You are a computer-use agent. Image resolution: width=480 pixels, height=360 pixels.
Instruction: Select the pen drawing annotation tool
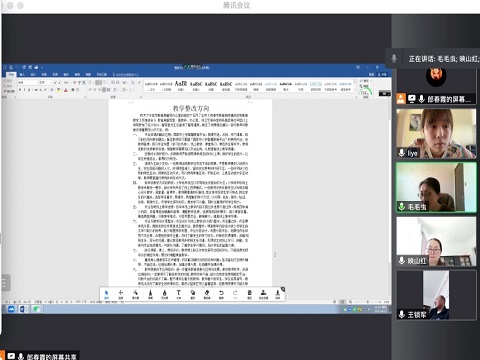[150, 294]
